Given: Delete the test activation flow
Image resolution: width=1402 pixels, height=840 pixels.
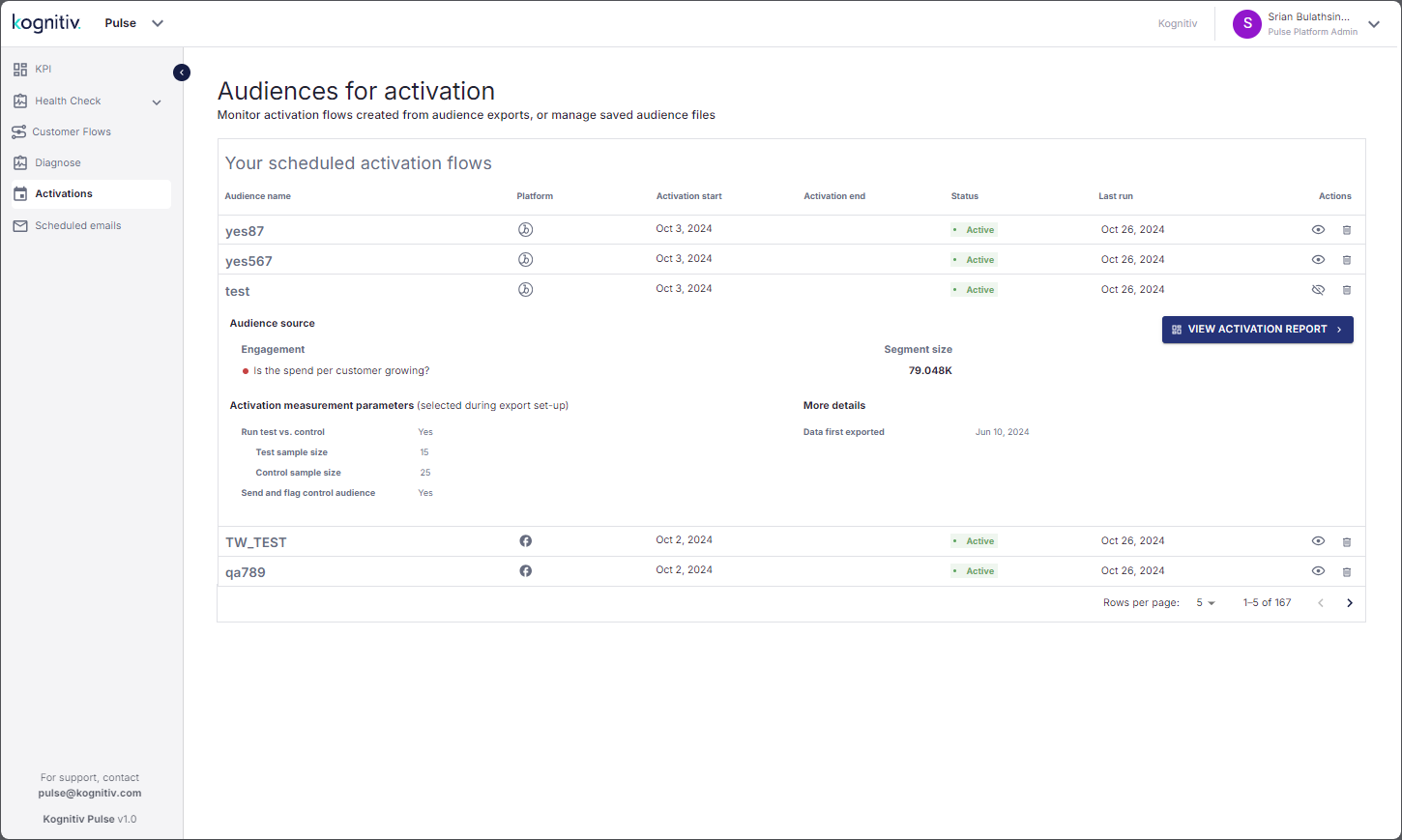Looking at the screenshot, I should pyautogui.click(x=1347, y=290).
